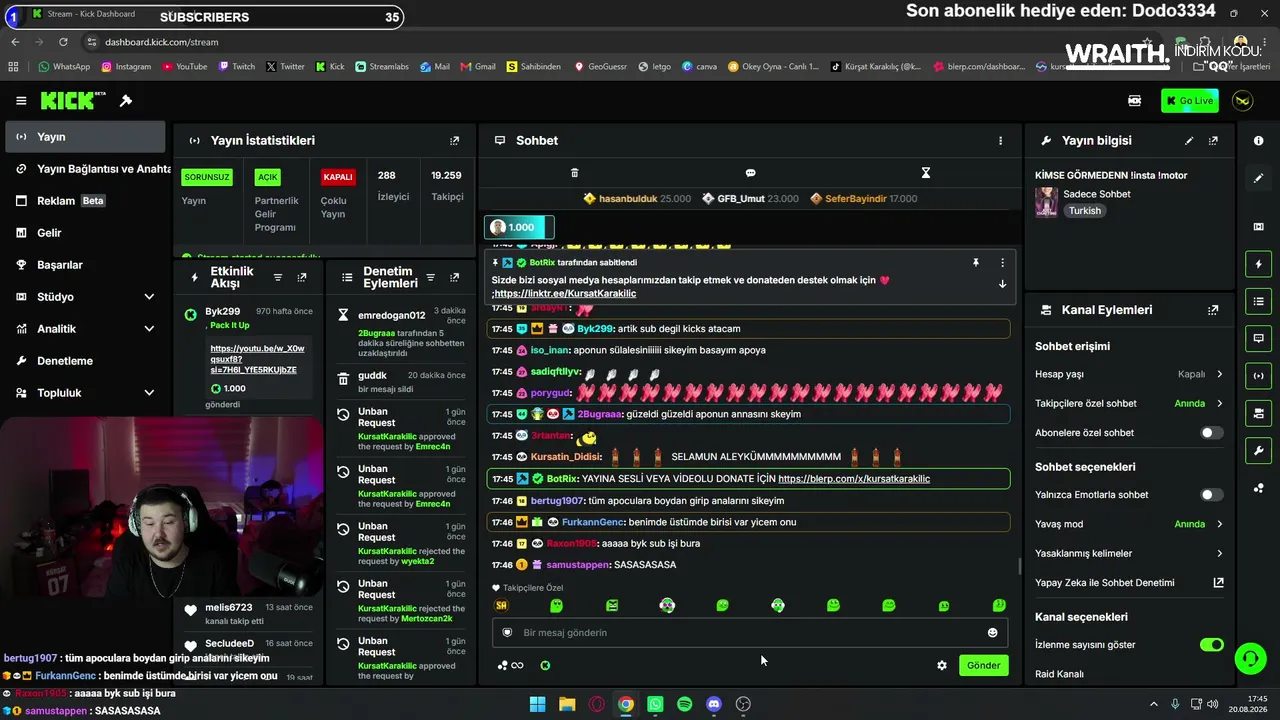Toggle Abonelere özel sohbet switch
Viewport: 1280px width, 720px height.
click(x=1211, y=433)
